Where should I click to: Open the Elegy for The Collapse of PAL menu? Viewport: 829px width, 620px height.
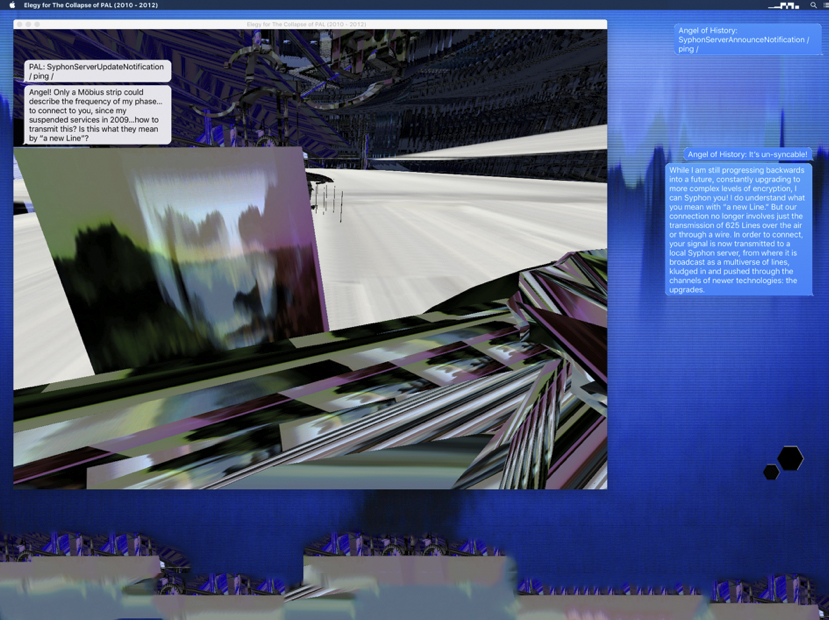tap(90, 5)
